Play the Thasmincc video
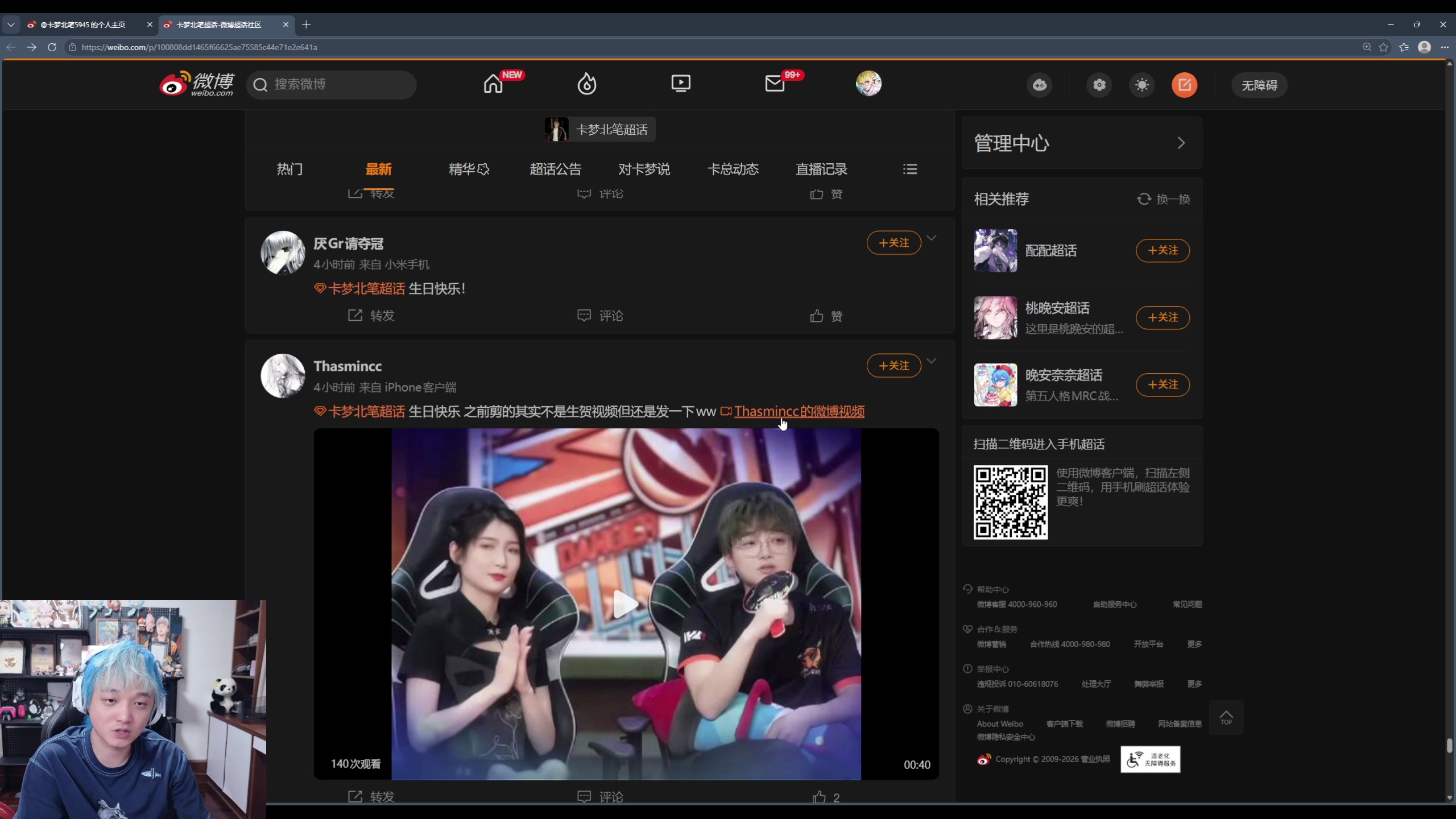The width and height of the screenshot is (1456, 819). (626, 604)
